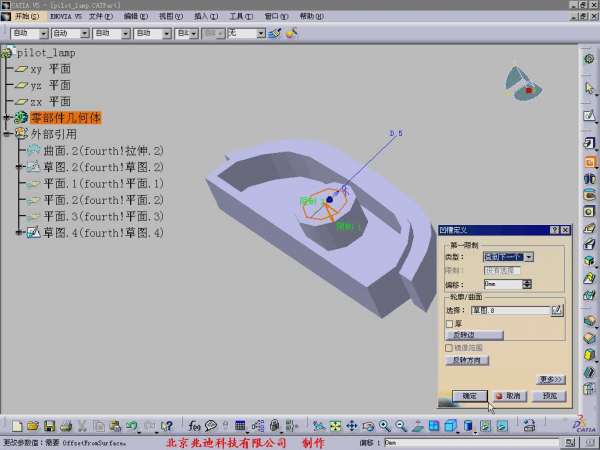Screen dimensions: 600x450
Task: Expand the 零部件几何体 tree node
Action: click(x=6, y=118)
